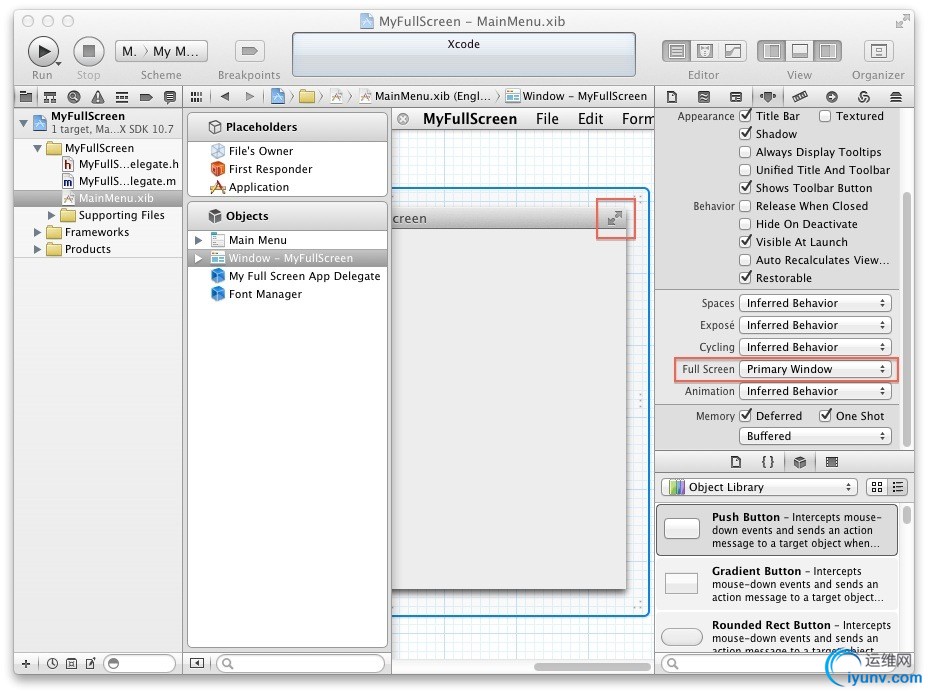
Task: Uncheck the Title Bar checkbox
Action: coord(746,116)
